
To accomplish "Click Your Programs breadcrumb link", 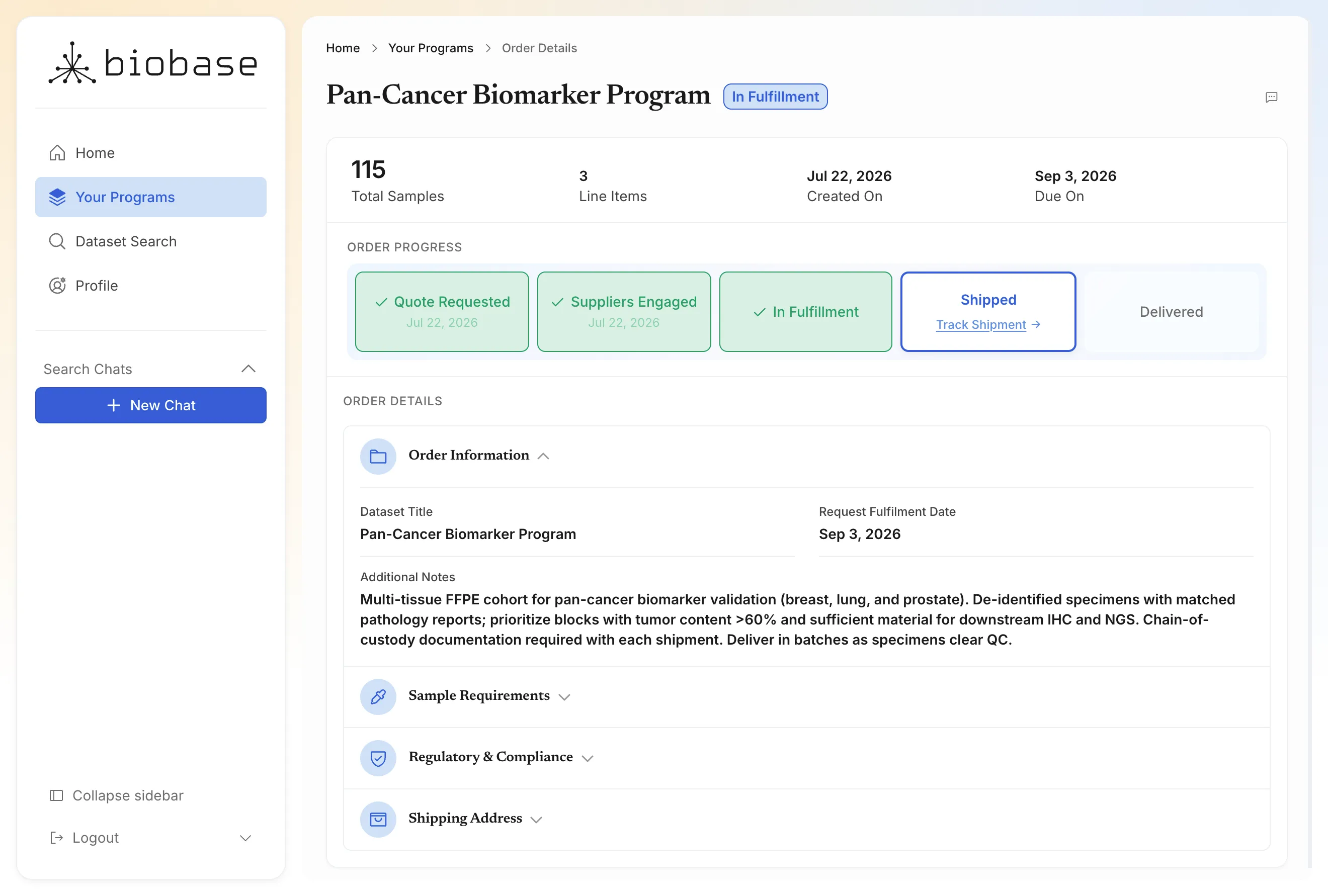I will 431,48.
